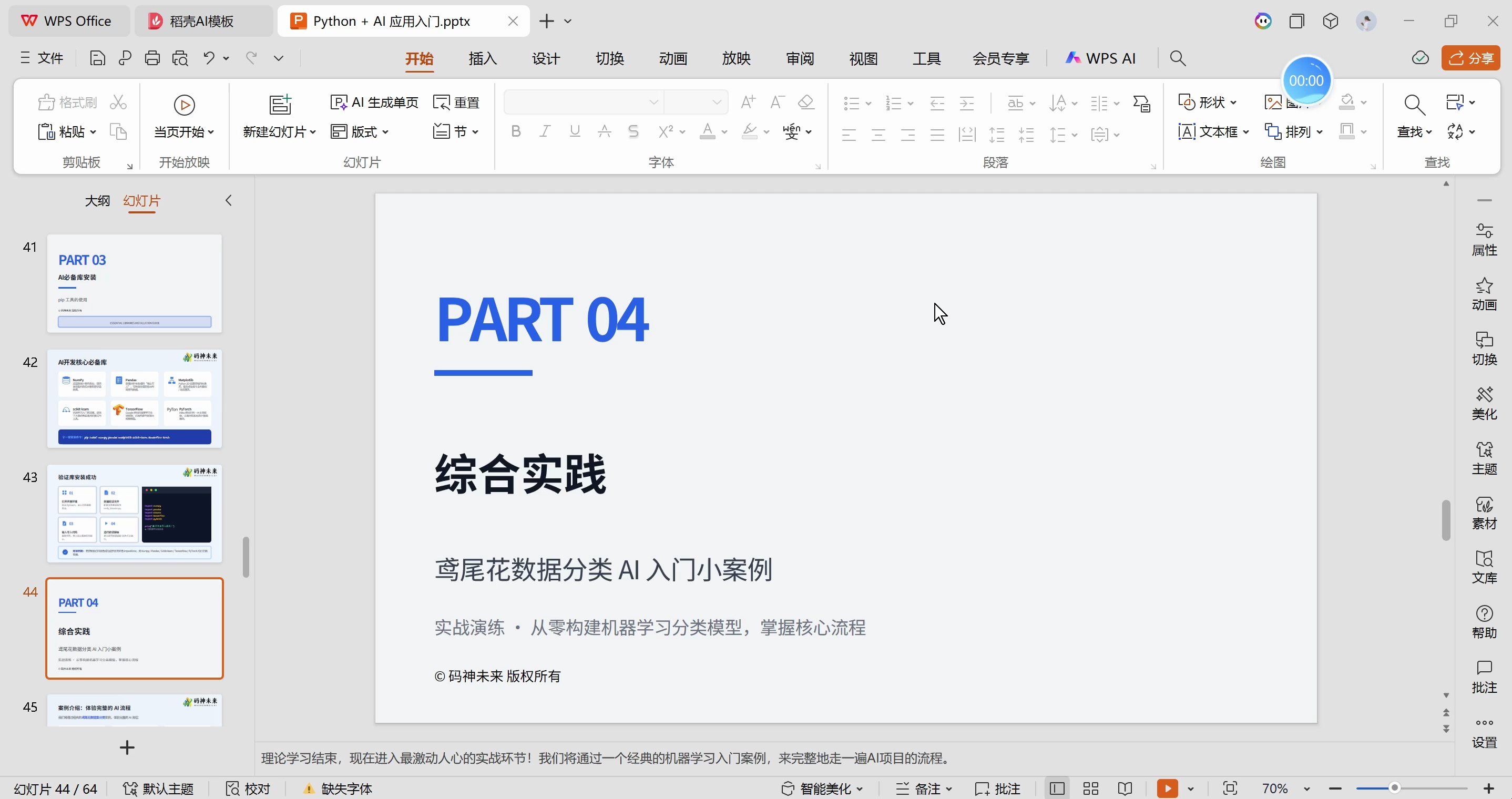
Task: Click the Print icon in quick toolbar
Action: (152, 58)
